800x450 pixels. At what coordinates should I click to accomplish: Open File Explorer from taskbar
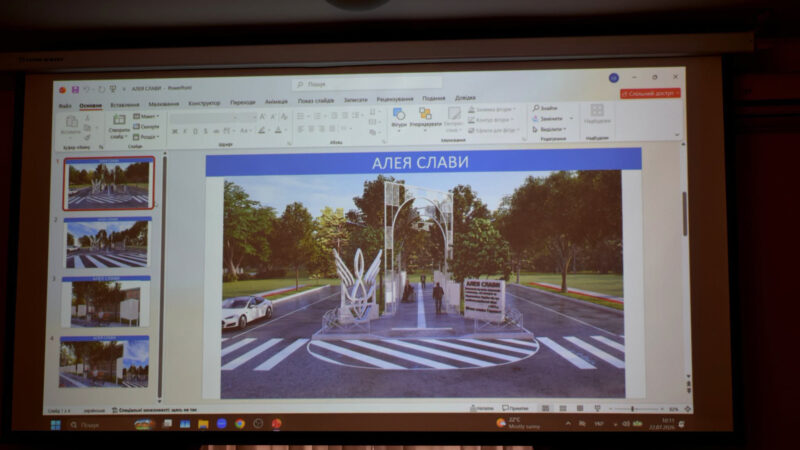tap(203, 424)
